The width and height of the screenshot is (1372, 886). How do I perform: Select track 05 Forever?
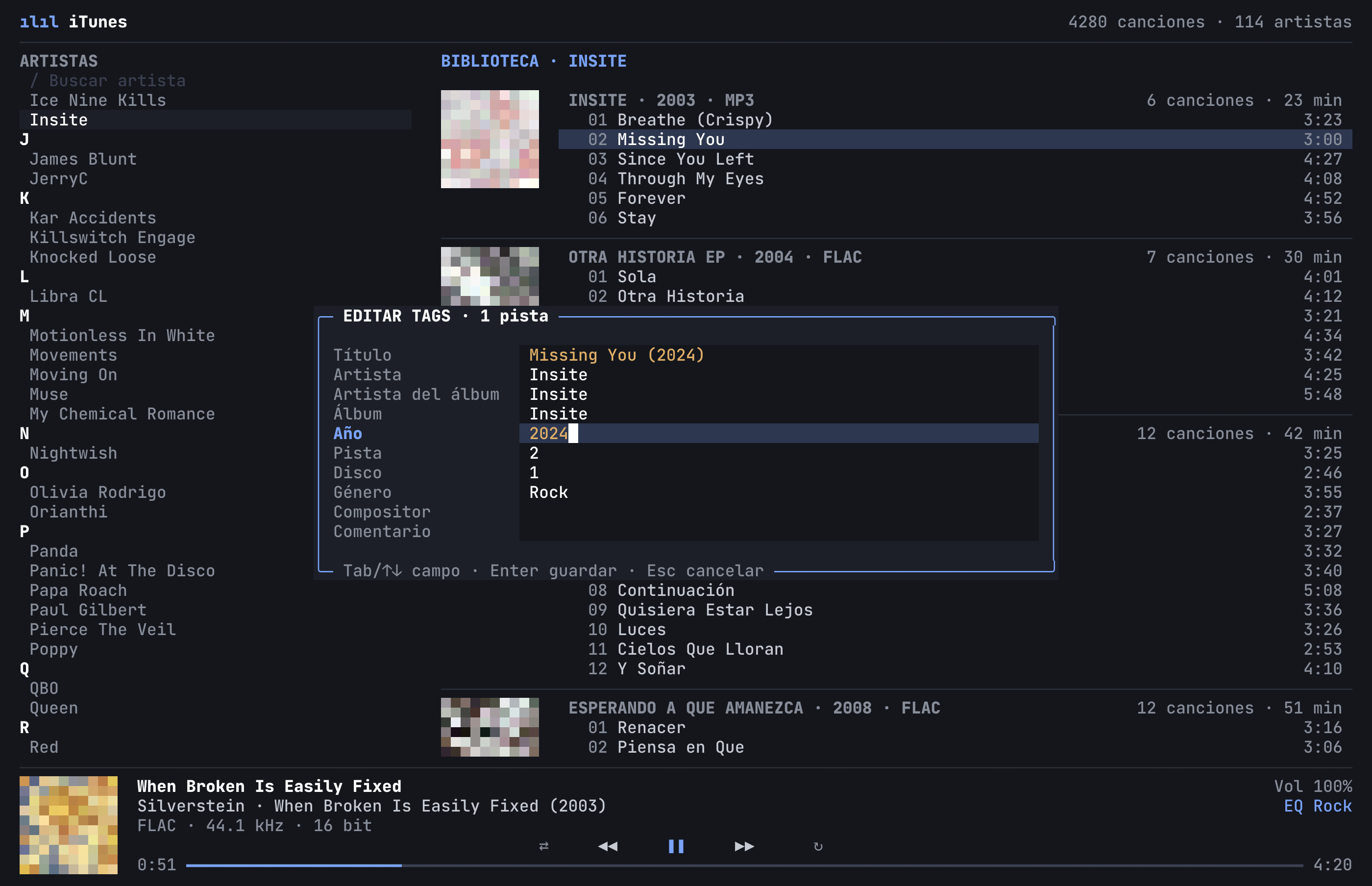click(955, 198)
